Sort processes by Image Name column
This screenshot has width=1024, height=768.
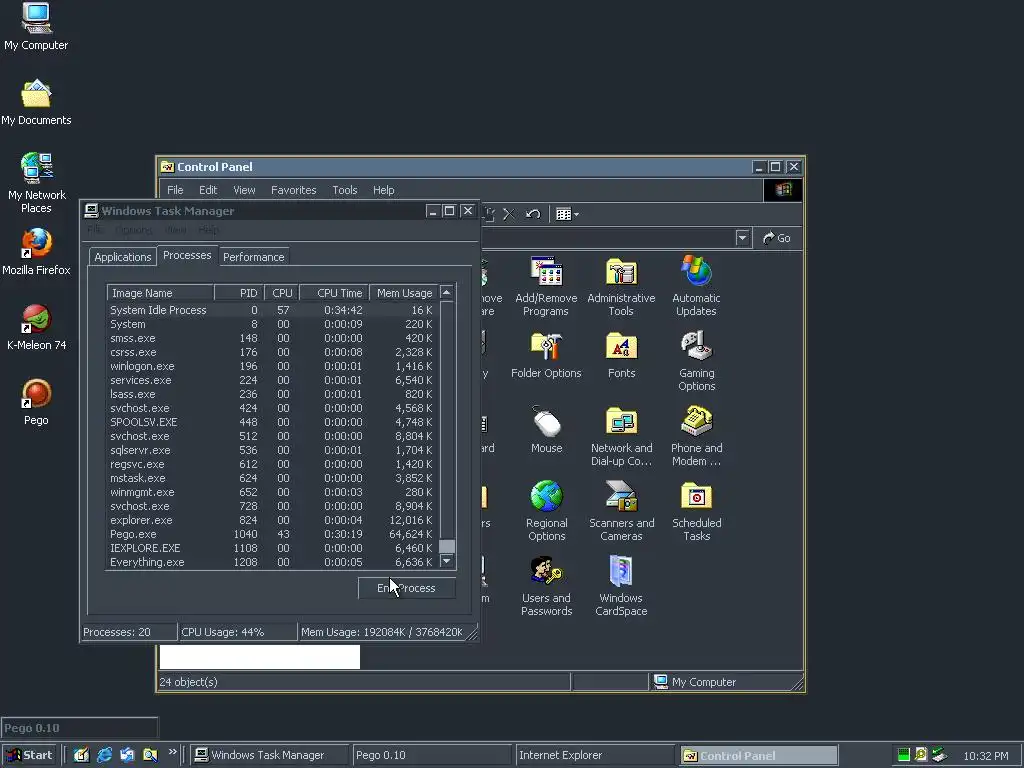click(x=161, y=293)
